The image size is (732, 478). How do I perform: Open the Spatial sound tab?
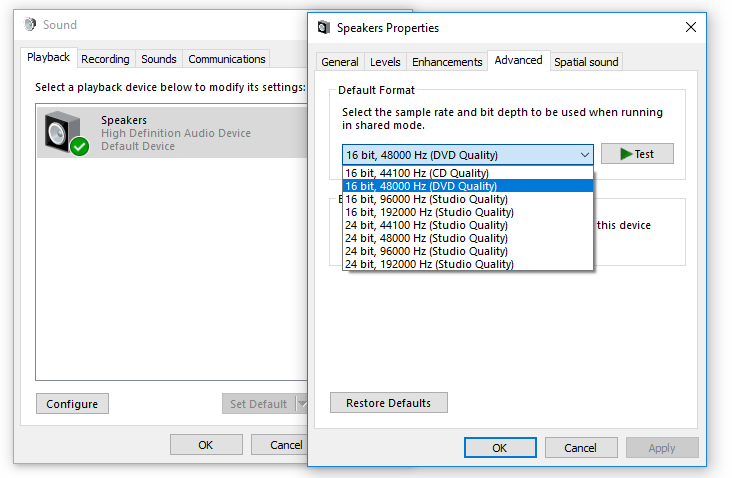[x=586, y=62]
